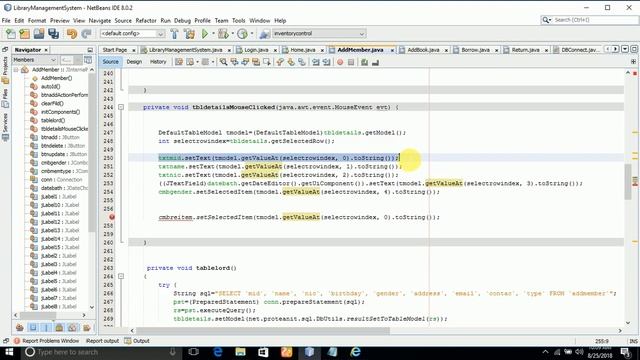Open the Services side panel
Image resolution: width=640 pixels, height=360 pixels.
[x=5, y=127]
